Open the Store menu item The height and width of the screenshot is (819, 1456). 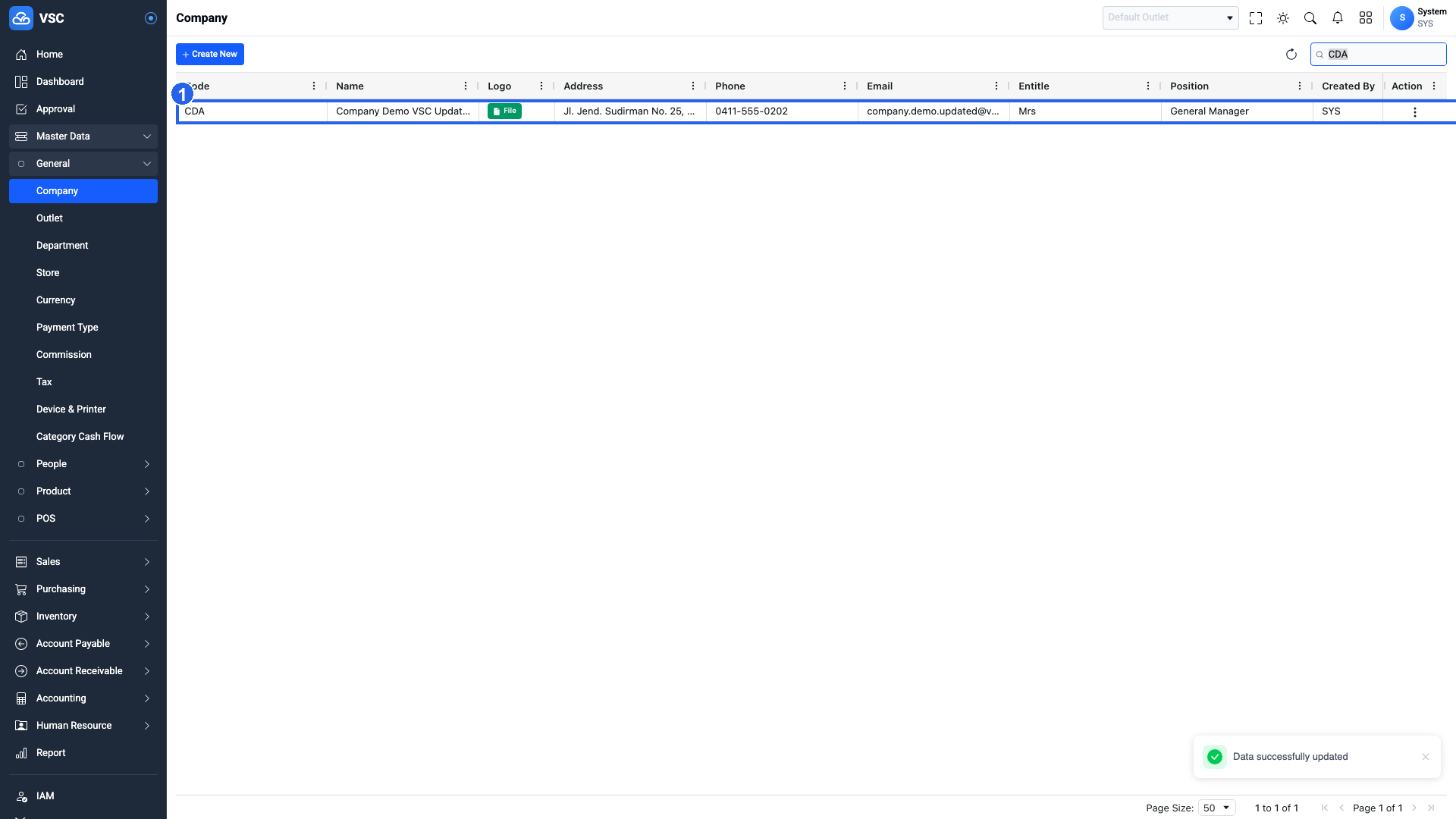(x=83, y=273)
